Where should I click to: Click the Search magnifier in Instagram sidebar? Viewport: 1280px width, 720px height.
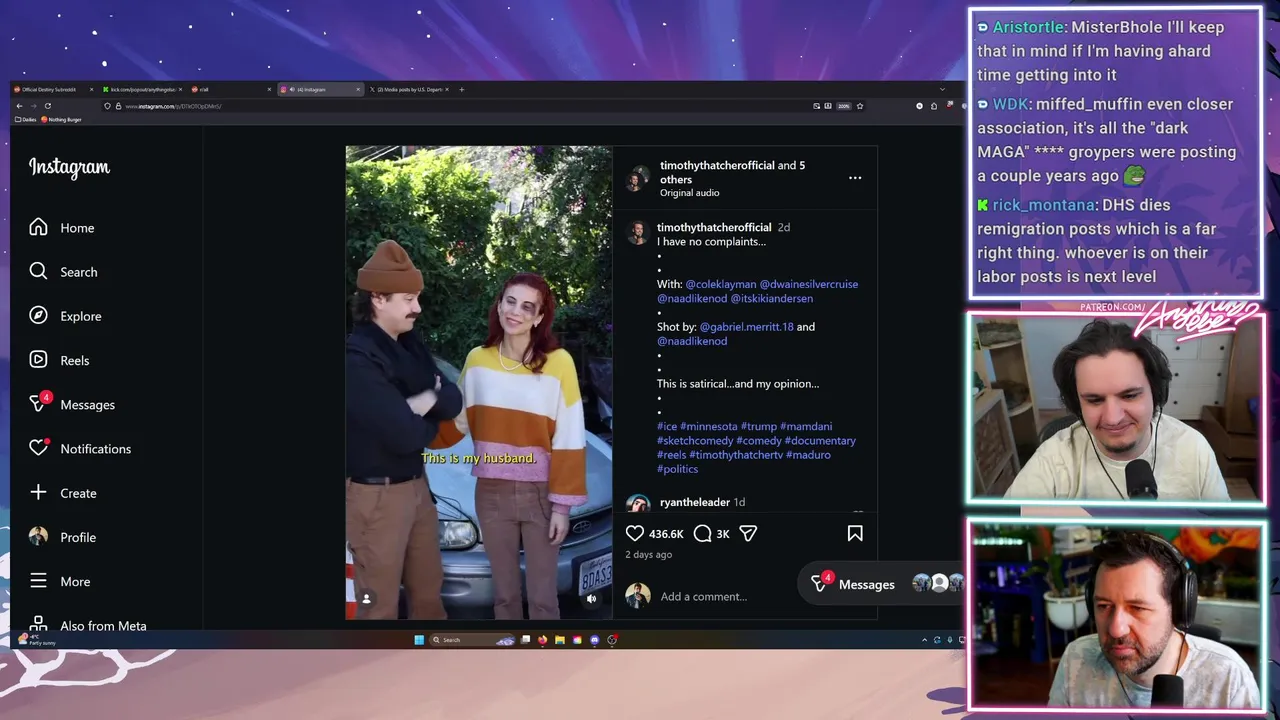pyautogui.click(x=38, y=271)
